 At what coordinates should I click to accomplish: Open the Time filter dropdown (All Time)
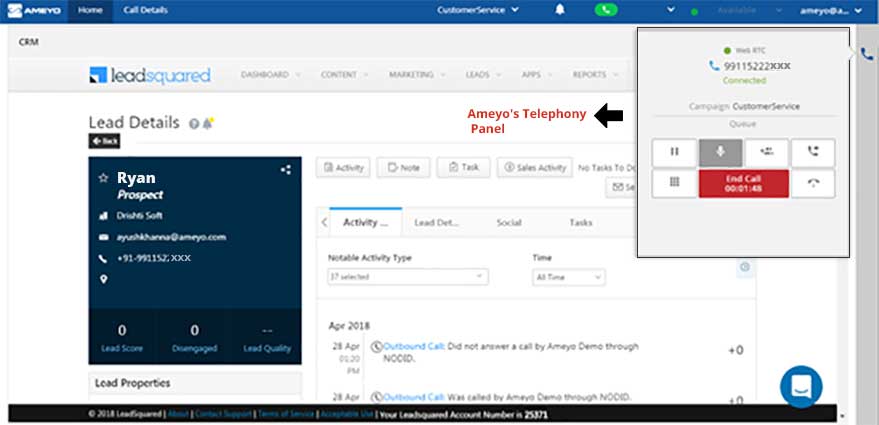(x=568, y=277)
